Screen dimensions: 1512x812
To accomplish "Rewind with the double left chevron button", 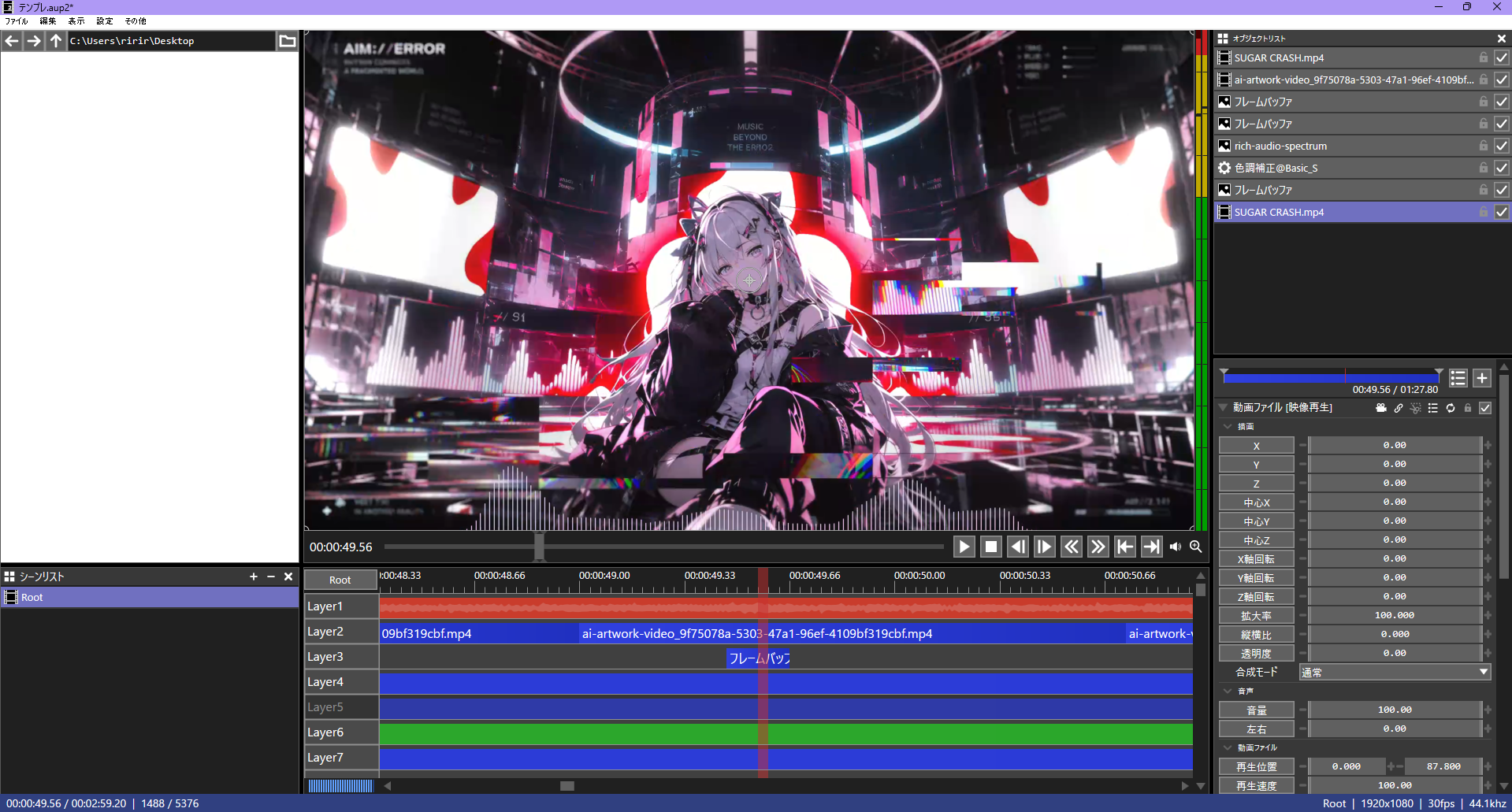I will coord(1072,547).
